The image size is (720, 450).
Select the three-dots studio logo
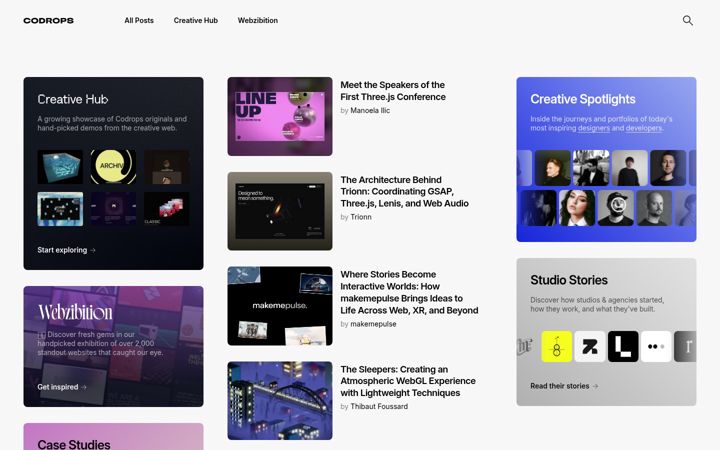click(656, 347)
